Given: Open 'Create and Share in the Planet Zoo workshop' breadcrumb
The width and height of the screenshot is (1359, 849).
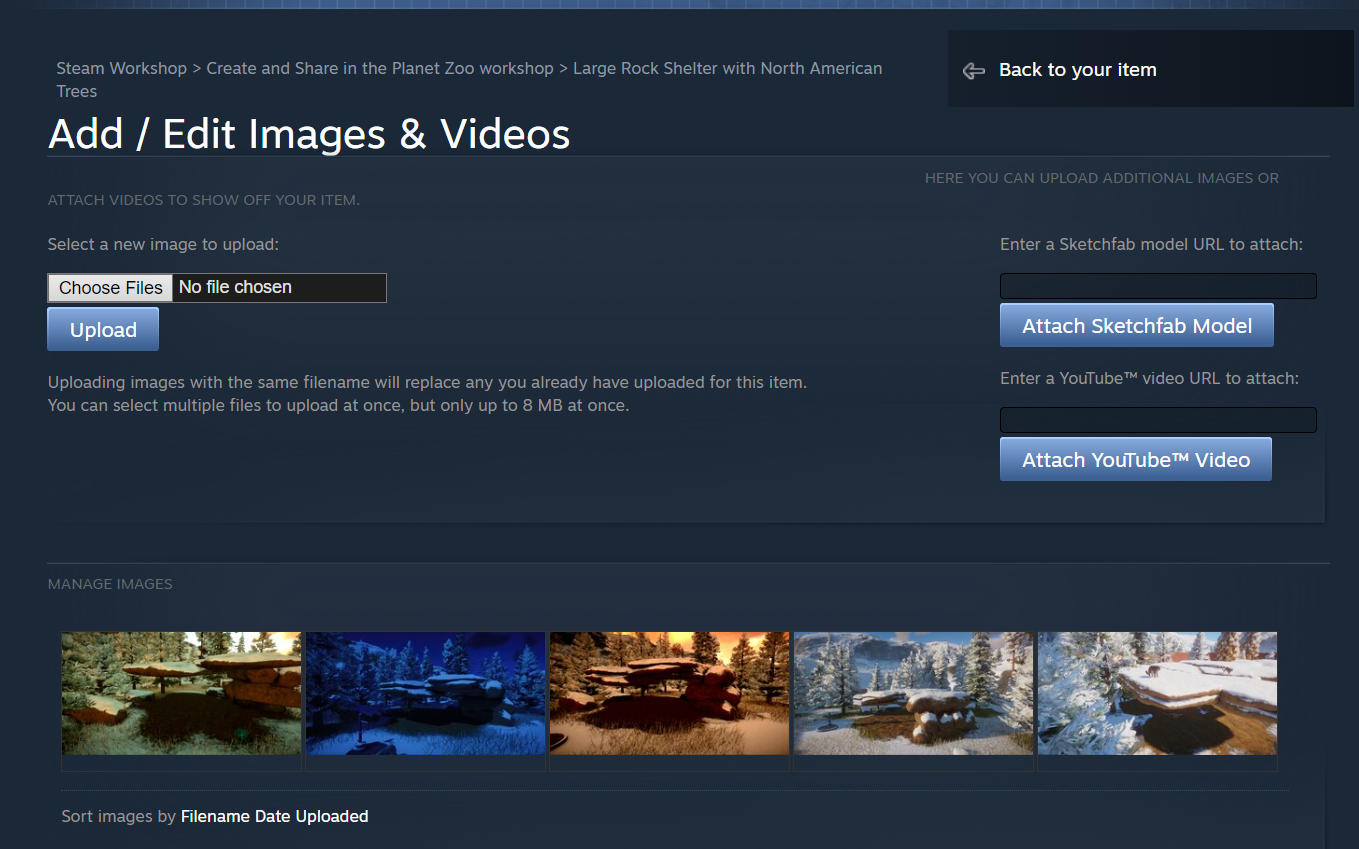Looking at the screenshot, I should tap(380, 68).
